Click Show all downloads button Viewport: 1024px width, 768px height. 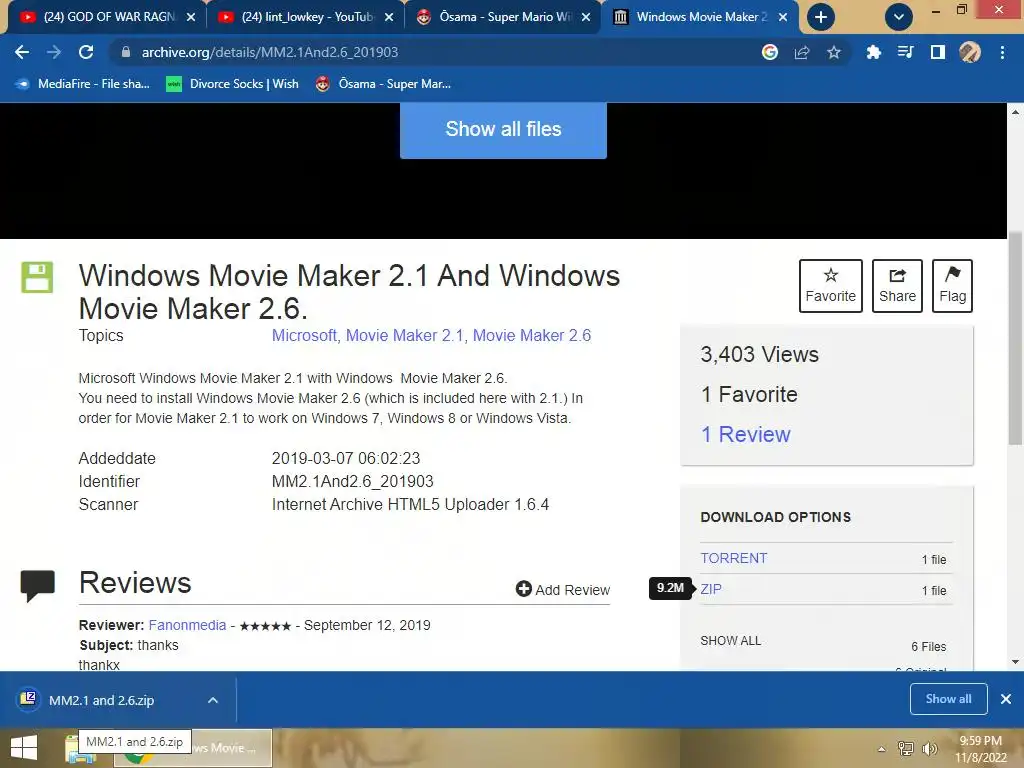click(x=948, y=699)
